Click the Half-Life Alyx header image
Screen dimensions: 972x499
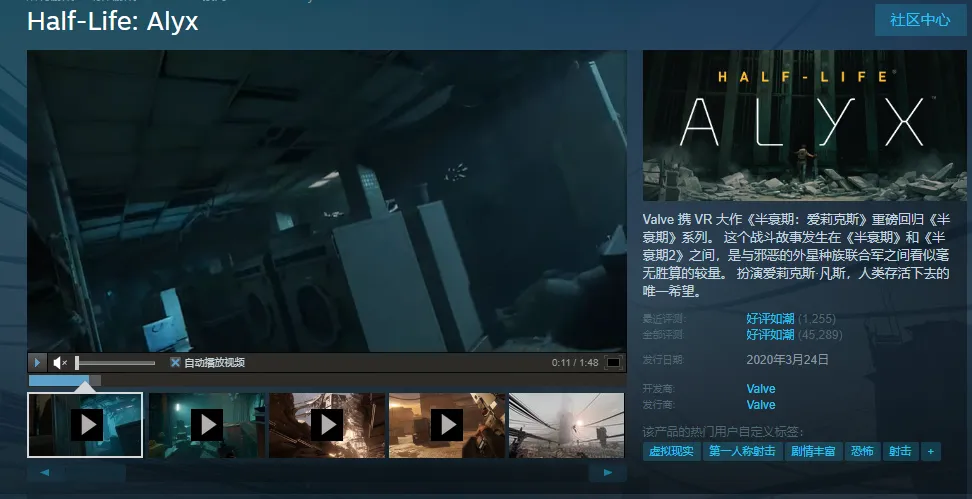tap(805, 126)
